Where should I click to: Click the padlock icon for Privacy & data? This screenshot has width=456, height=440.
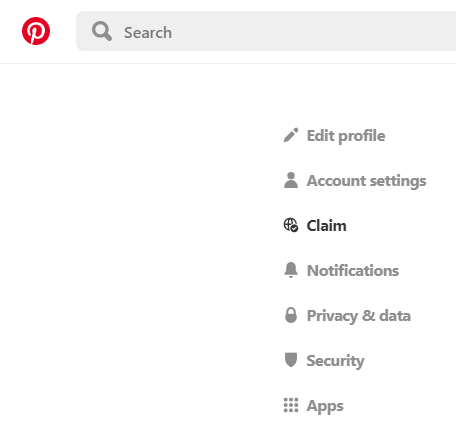[291, 315]
